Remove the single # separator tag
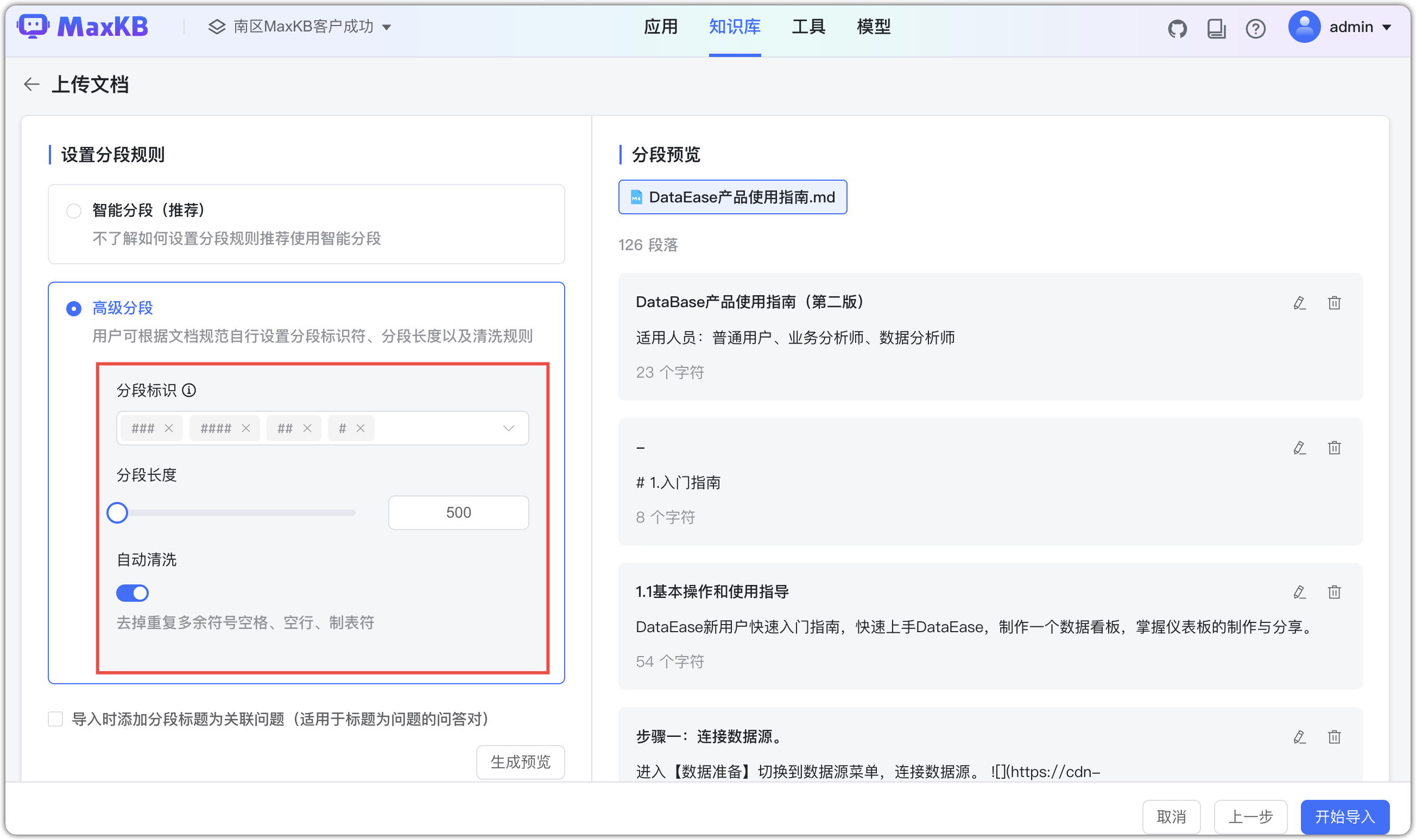Screen dimensions: 1416x840 pyautogui.click(x=361, y=428)
